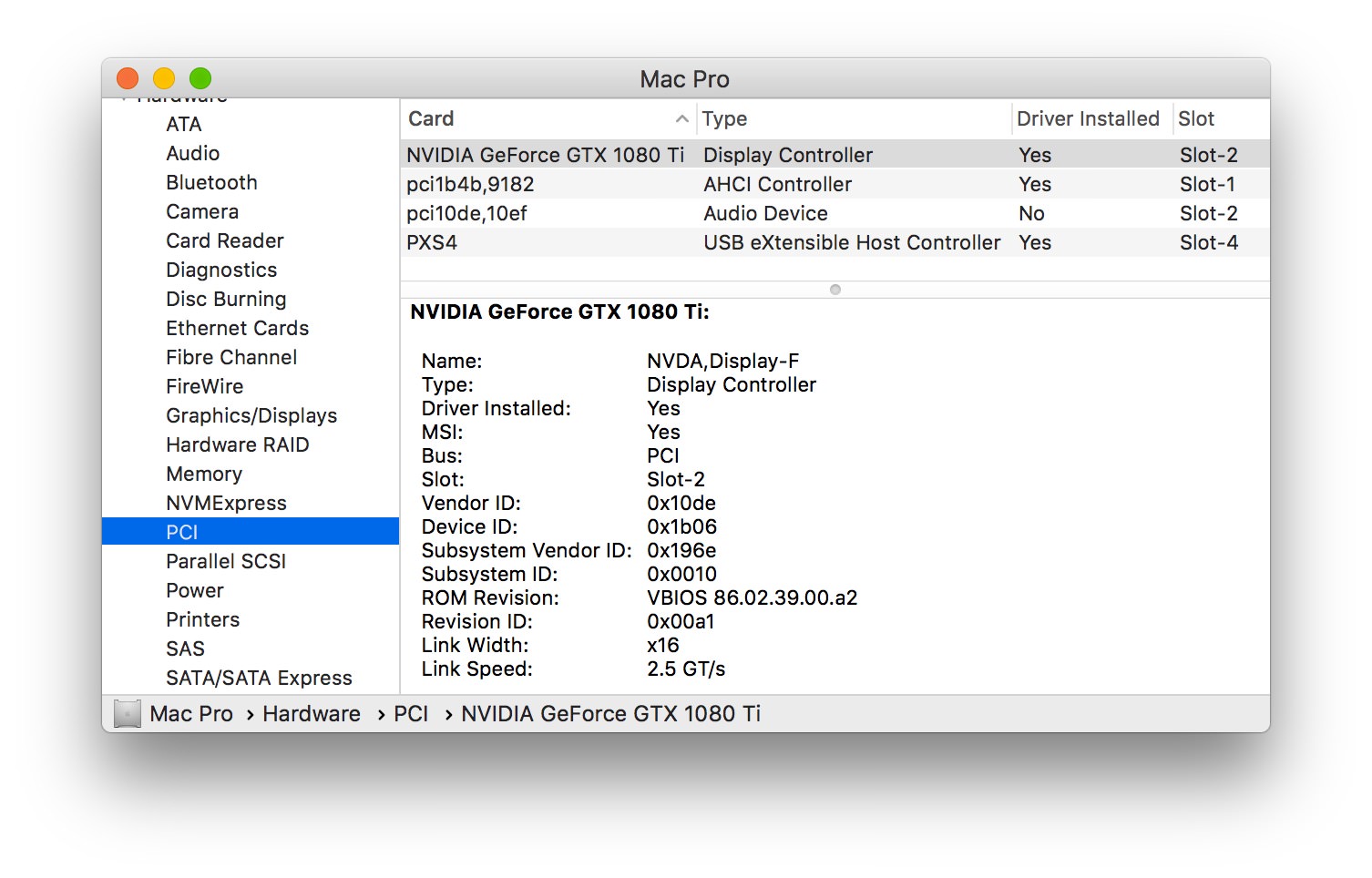Screen dimensions: 1372x878
Task: Open Memory section in sidebar
Action: pos(204,474)
